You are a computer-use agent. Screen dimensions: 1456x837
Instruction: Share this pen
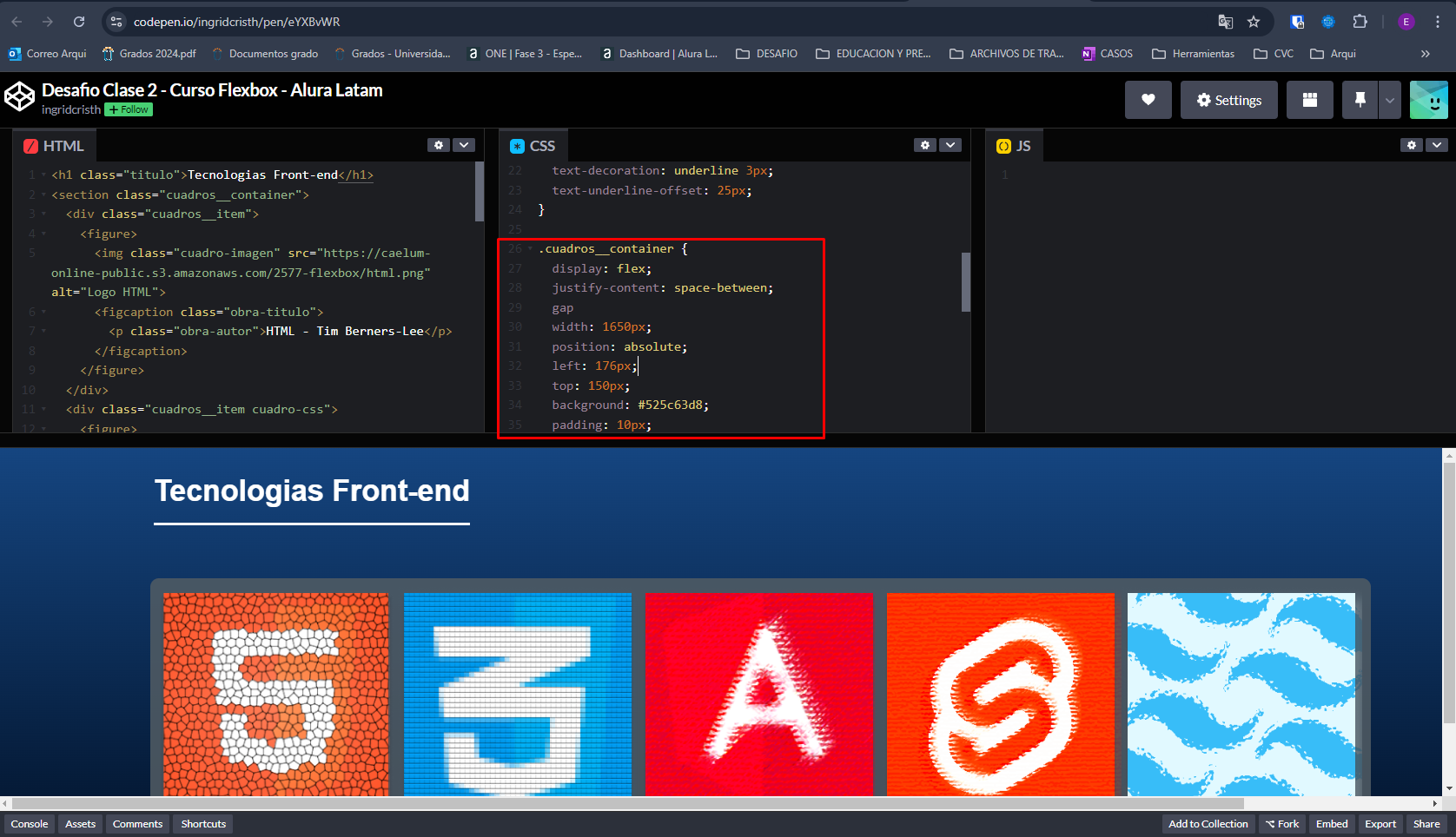1426,824
